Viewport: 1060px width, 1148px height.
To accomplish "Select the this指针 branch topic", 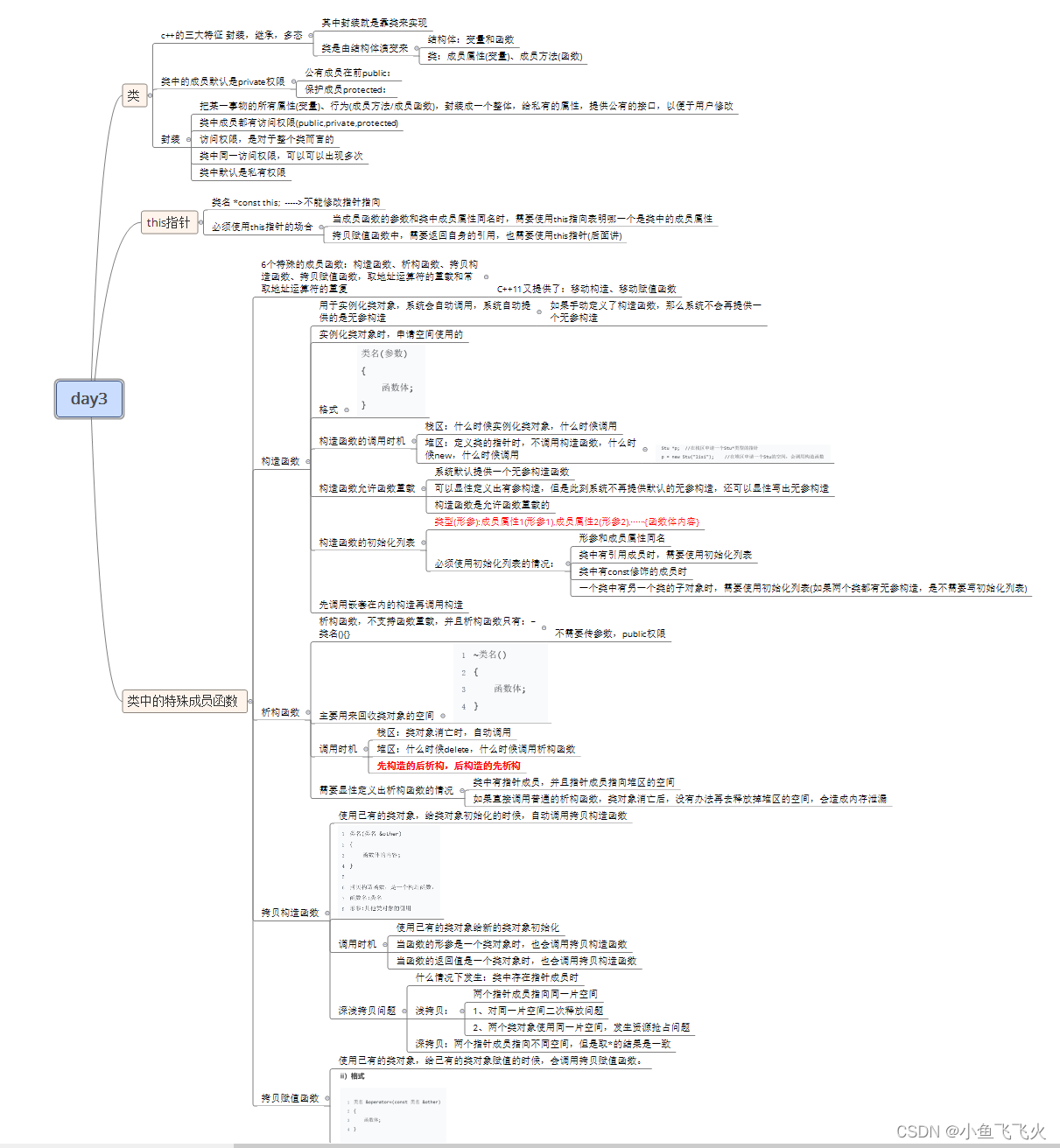I will click(x=168, y=222).
